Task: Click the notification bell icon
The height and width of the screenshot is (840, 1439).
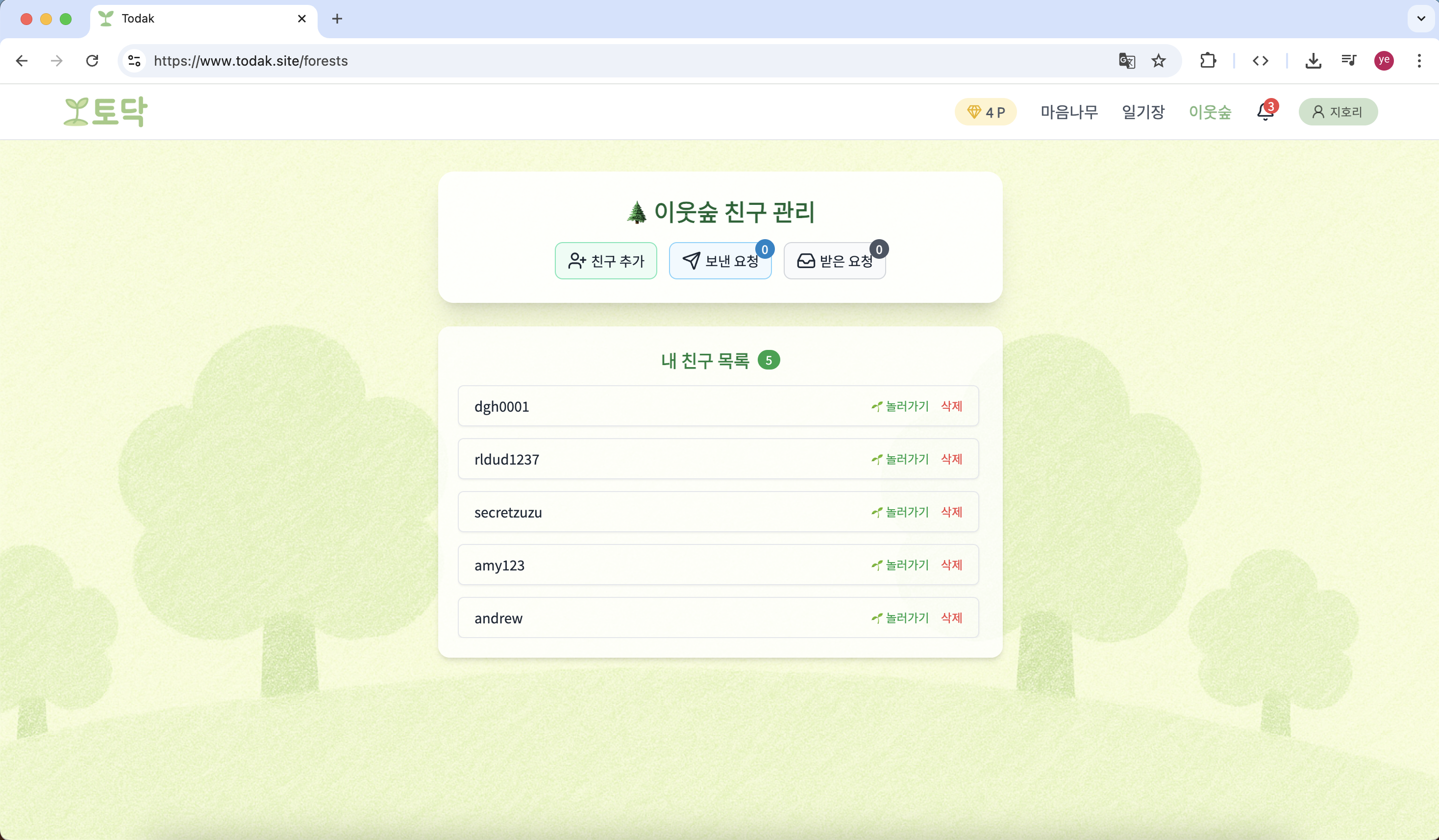Action: [x=1265, y=112]
